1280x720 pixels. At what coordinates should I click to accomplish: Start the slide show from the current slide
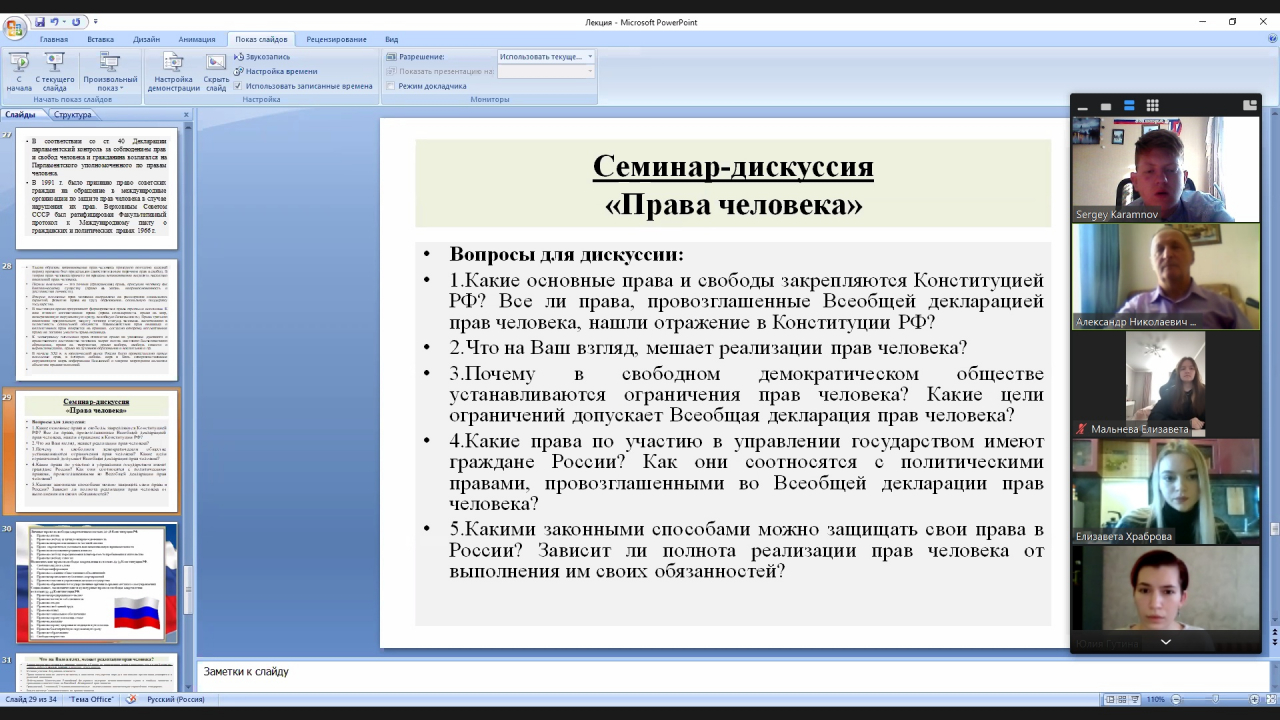coord(55,72)
